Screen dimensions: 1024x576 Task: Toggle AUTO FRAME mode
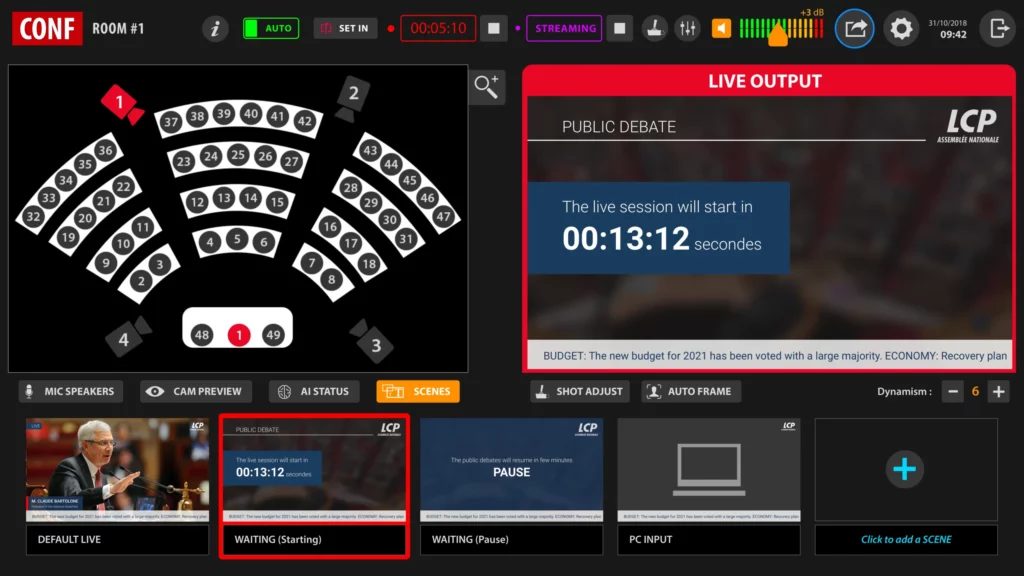click(x=691, y=392)
